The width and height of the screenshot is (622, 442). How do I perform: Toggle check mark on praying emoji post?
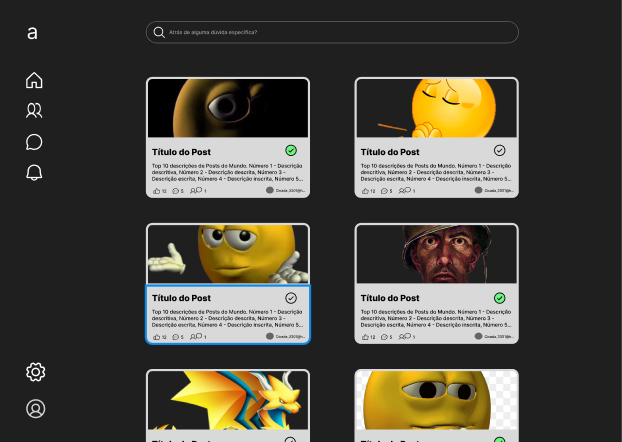(499, 150)
